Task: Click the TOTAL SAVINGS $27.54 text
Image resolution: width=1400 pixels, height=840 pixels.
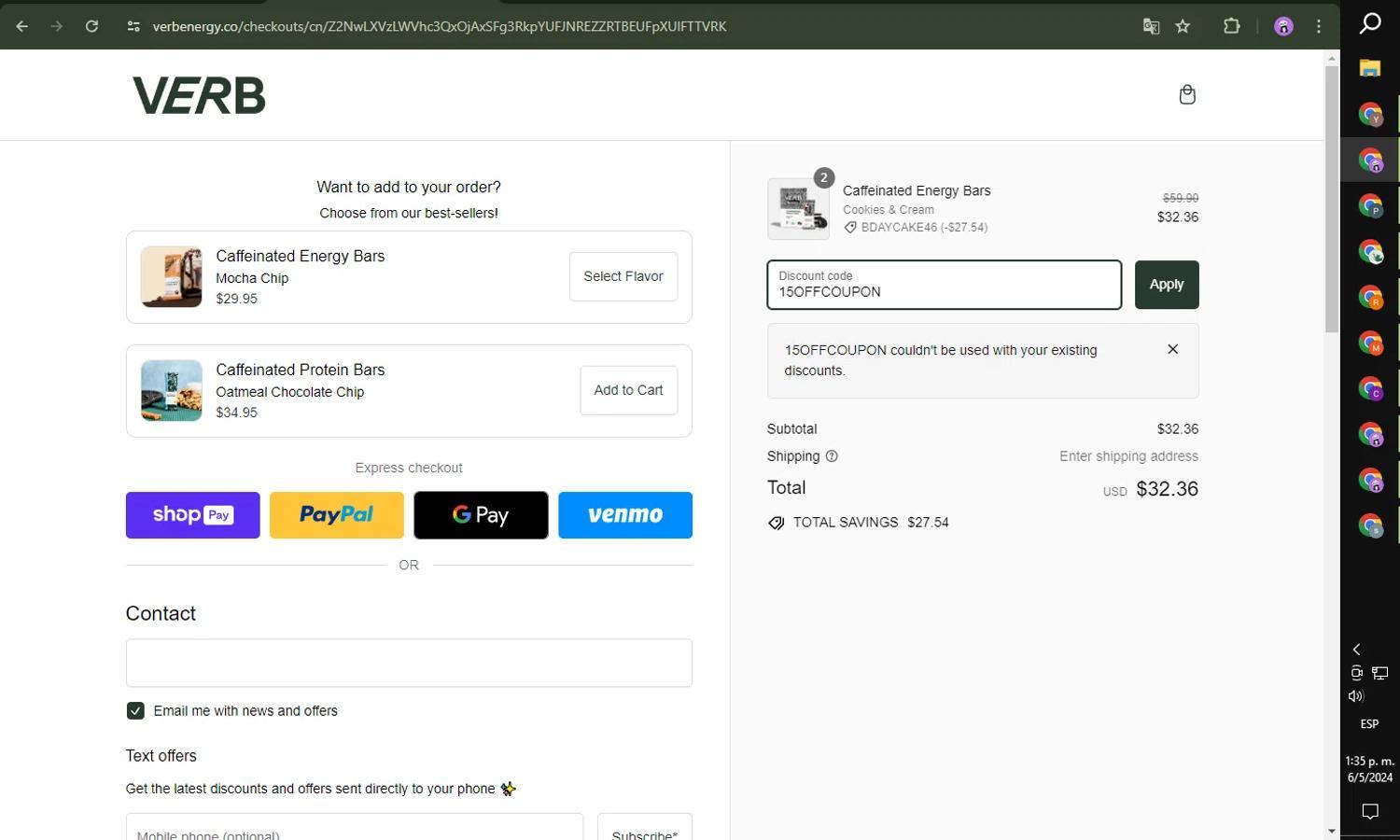Action: pos(871,523)
